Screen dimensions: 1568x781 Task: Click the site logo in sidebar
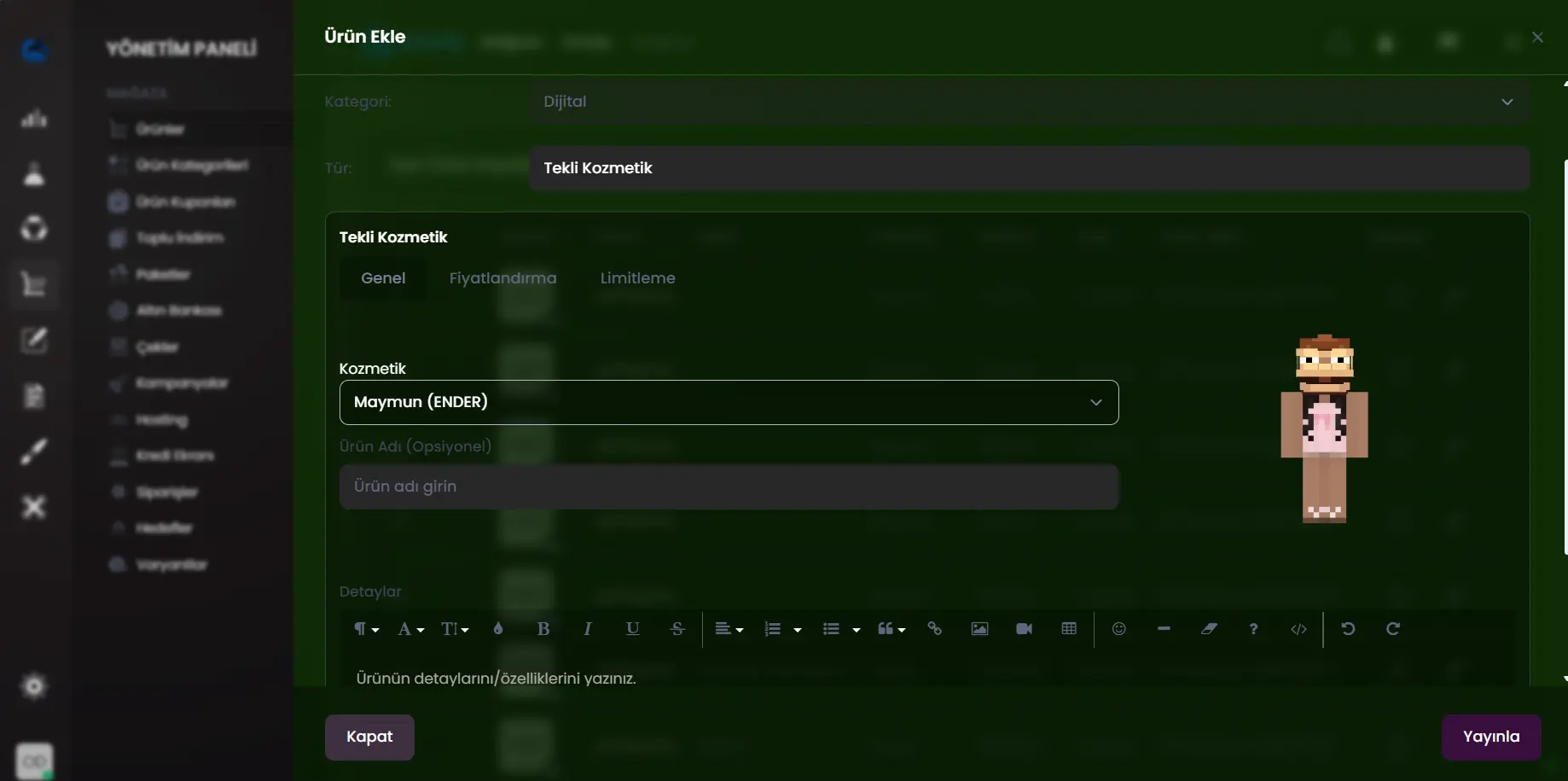point(34,50)
